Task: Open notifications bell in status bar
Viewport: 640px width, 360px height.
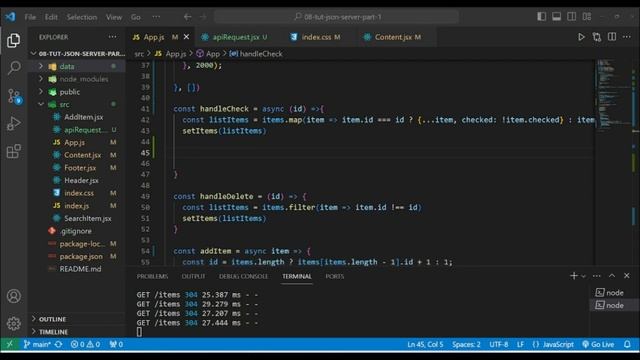Action: (x=627, y=344)
